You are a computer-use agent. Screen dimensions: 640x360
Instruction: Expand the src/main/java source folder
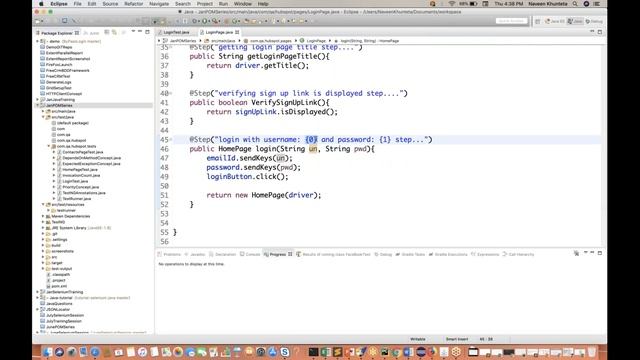pos(43,111)
